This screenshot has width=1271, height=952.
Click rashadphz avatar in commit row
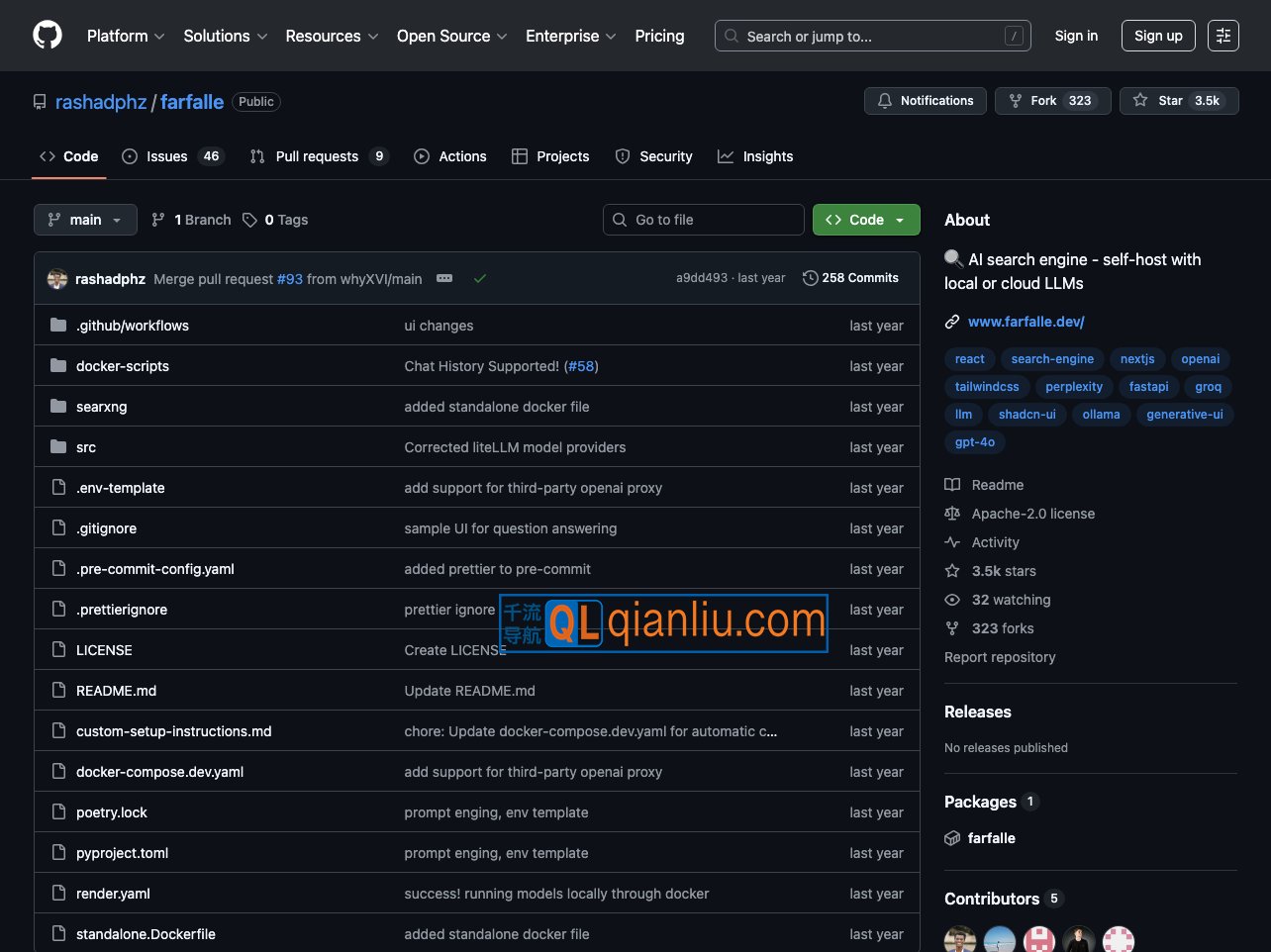[x=57, y=279]
